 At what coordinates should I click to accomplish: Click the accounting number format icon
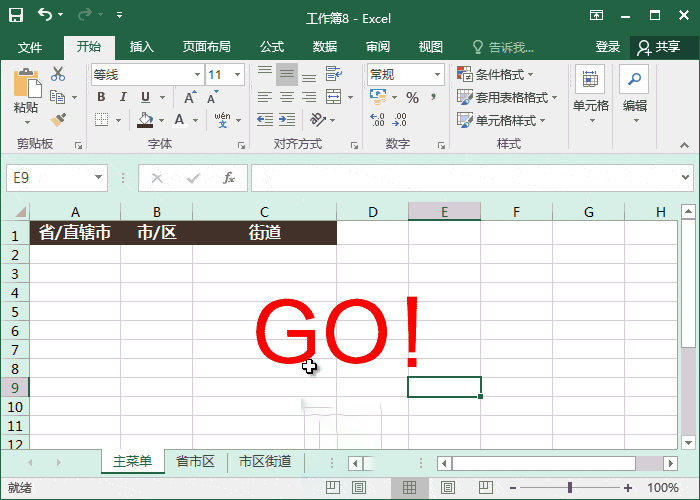[x=378, y=96]
